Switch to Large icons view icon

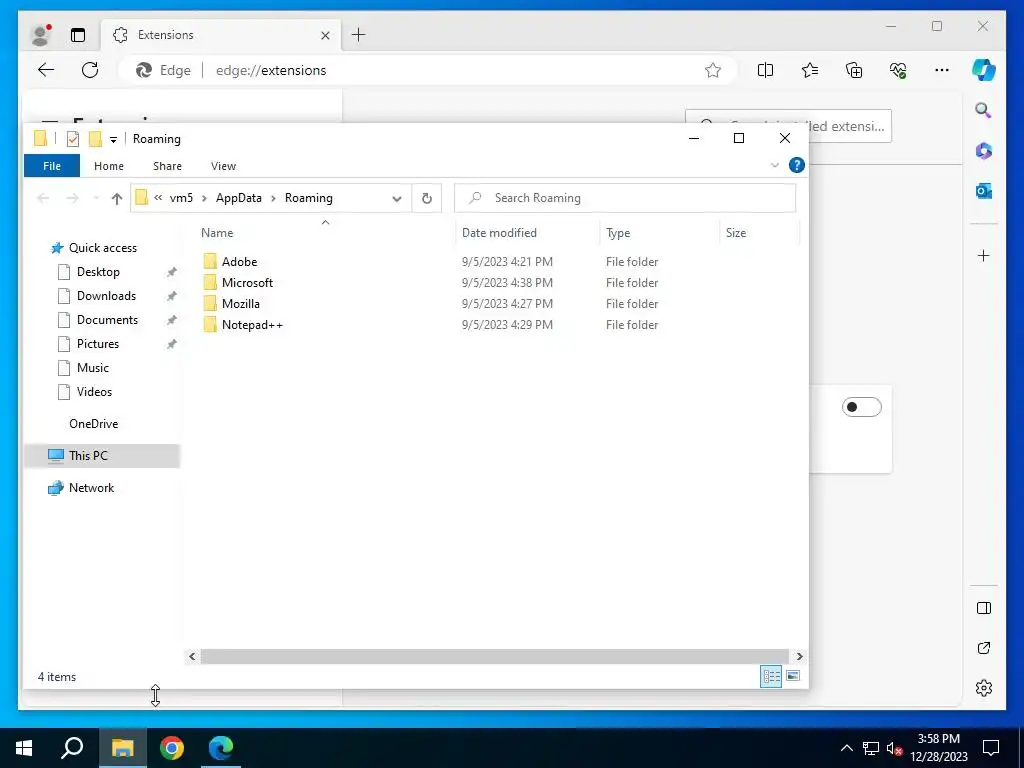(x=793, y=676)
